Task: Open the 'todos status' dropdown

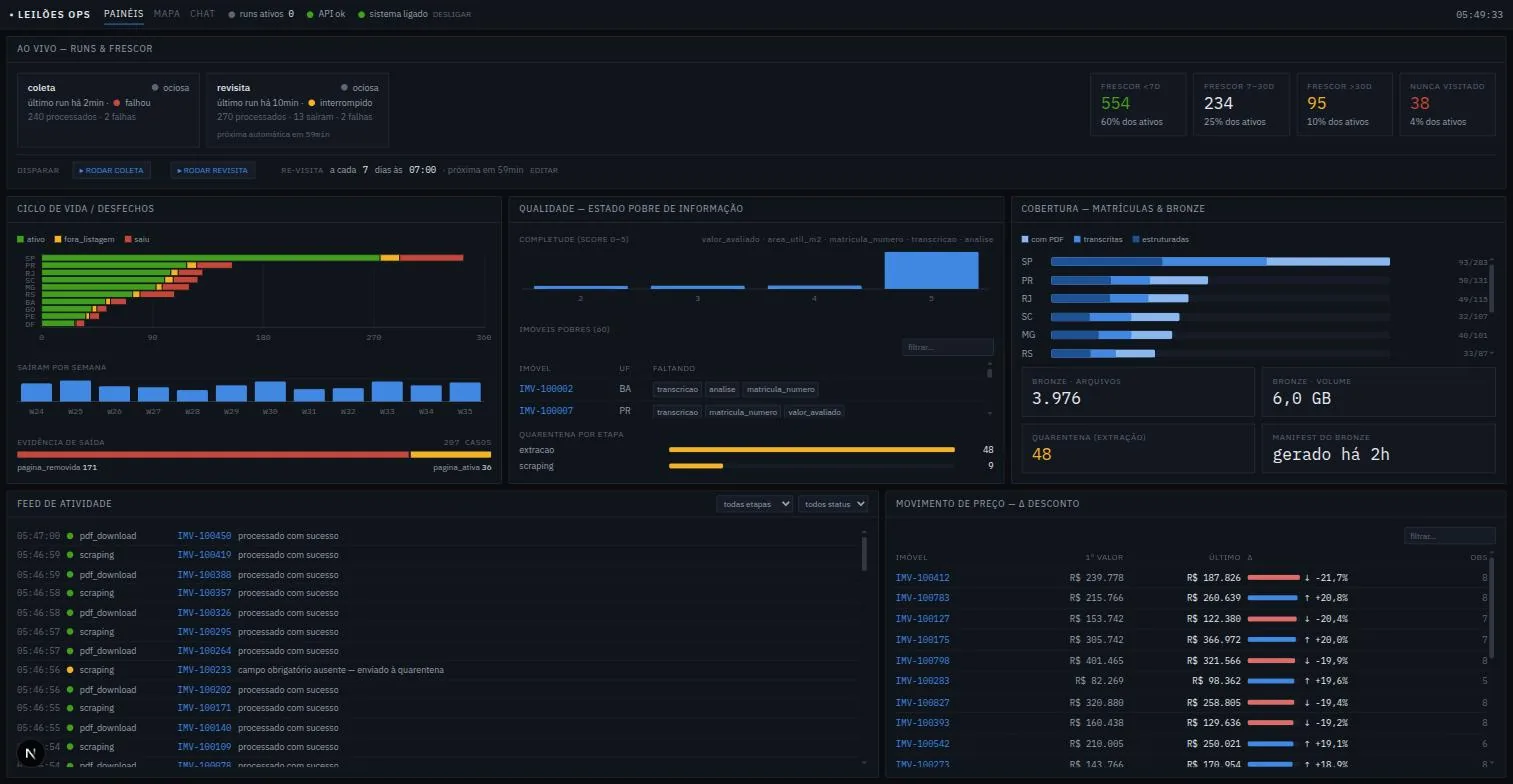Action: (x=833, y=504)
